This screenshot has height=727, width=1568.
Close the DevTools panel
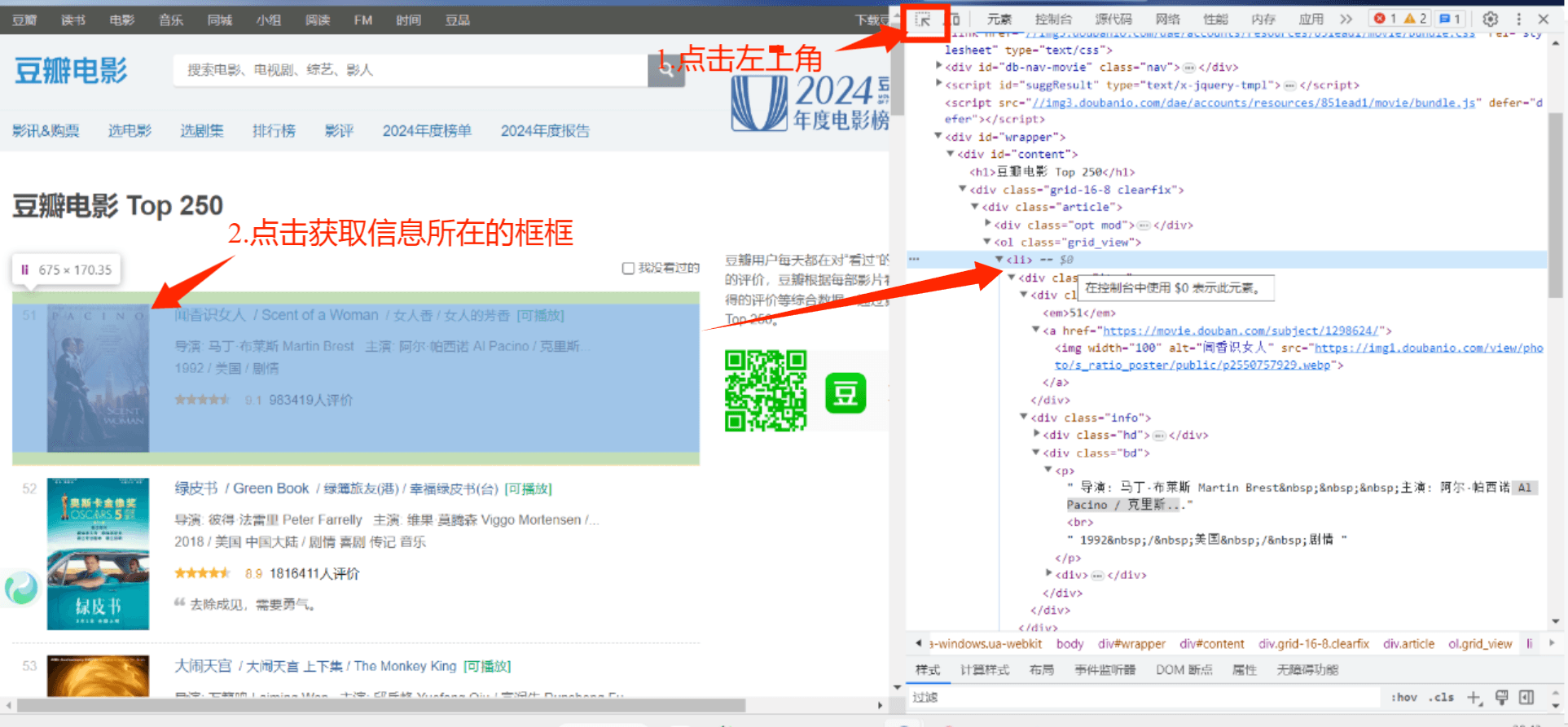1543,19
